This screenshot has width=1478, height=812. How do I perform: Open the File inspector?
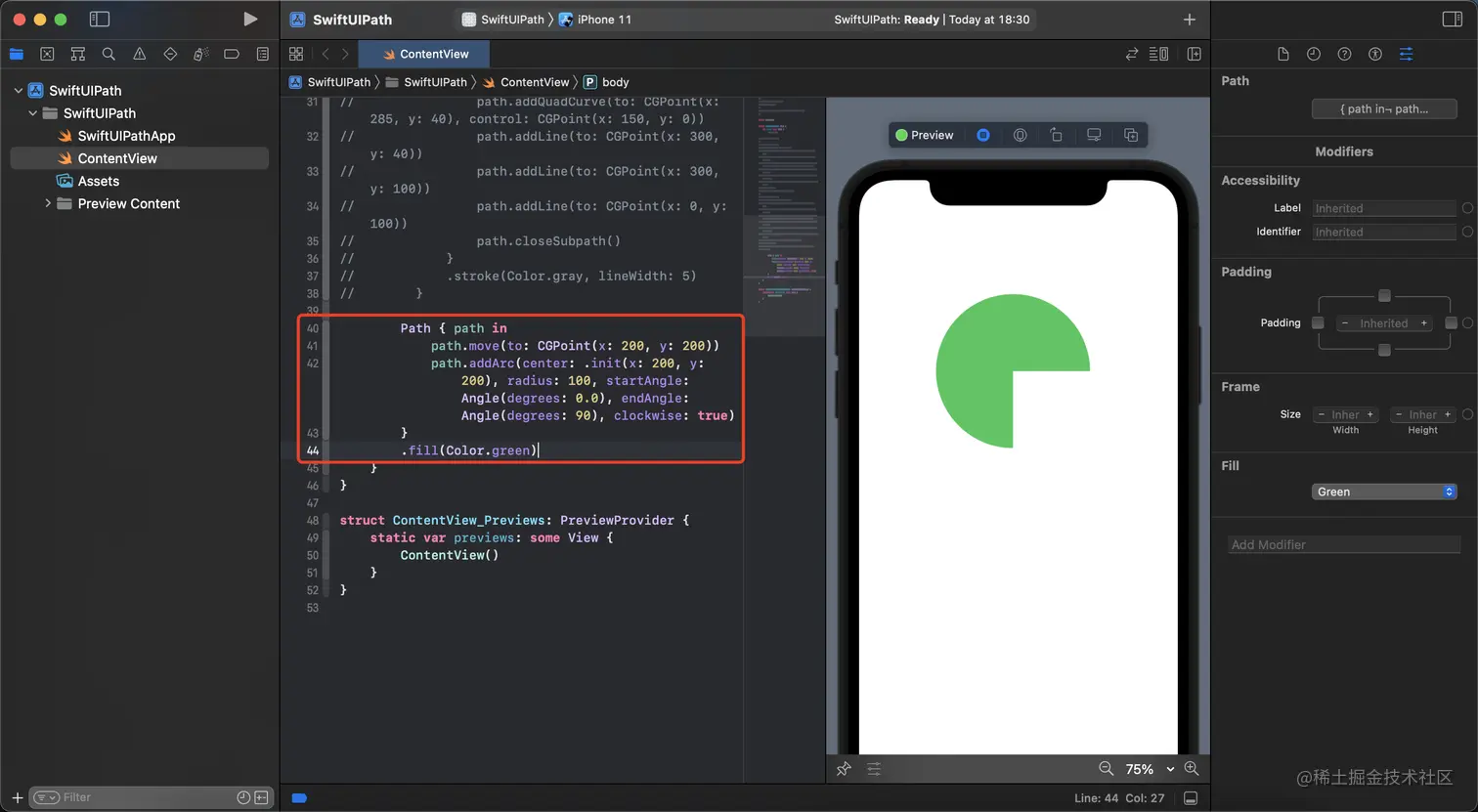click(x=1283, y=54)
